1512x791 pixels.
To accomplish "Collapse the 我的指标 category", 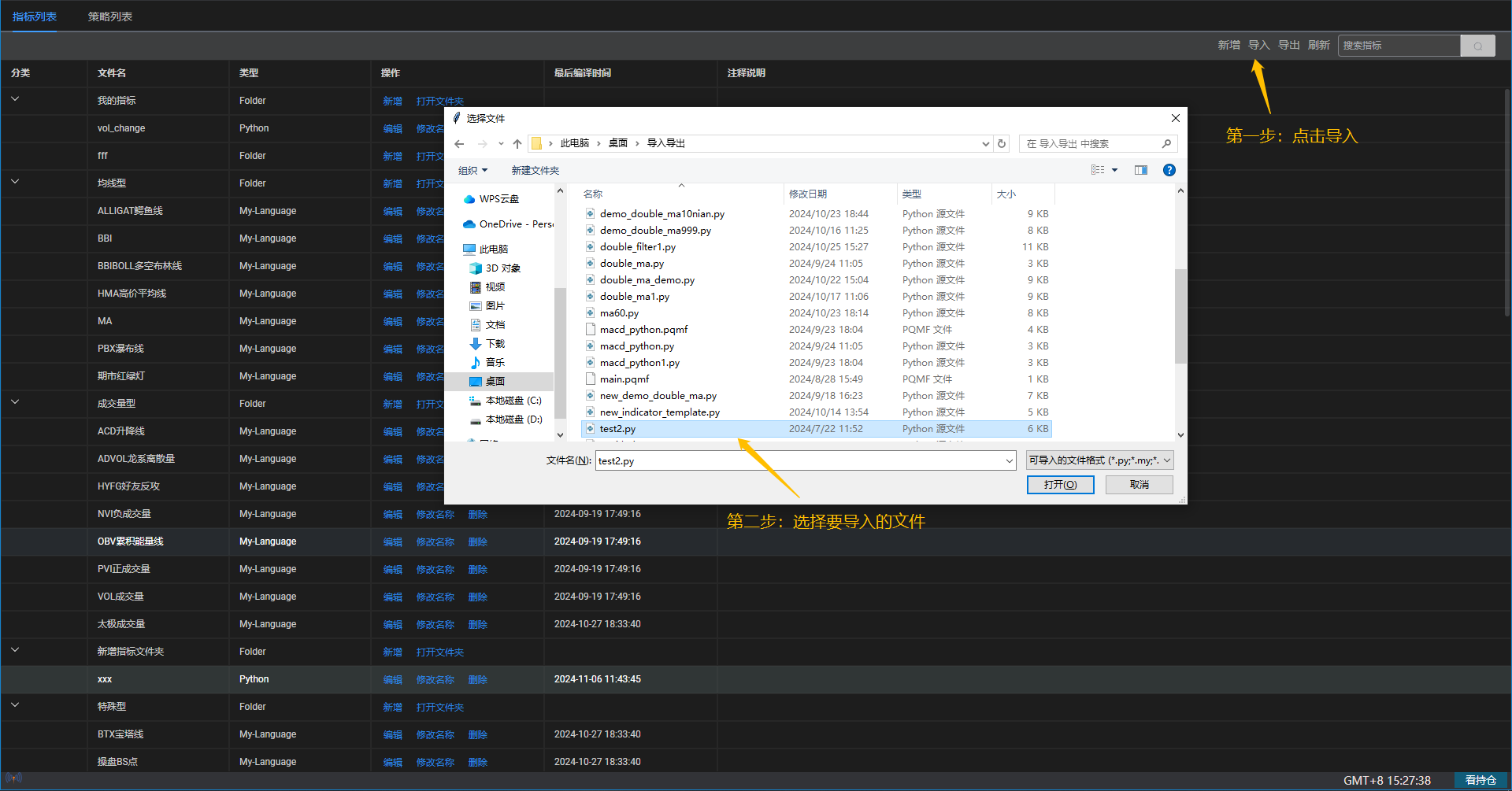I will (15, 99).
